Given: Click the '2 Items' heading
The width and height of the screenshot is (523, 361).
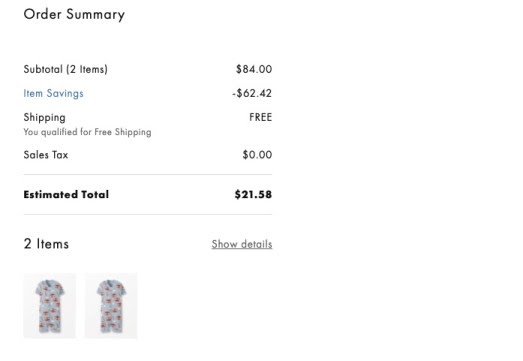Looking at the screenshot, I should click(46, 244).
